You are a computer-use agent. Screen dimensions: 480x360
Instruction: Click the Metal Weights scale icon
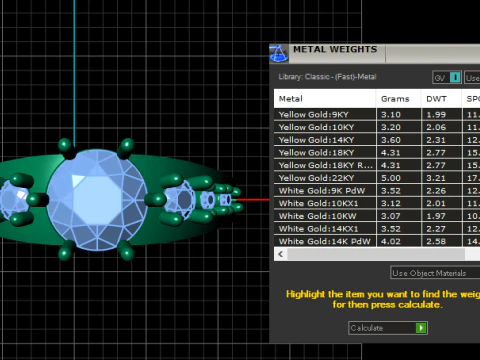point(278,53)
